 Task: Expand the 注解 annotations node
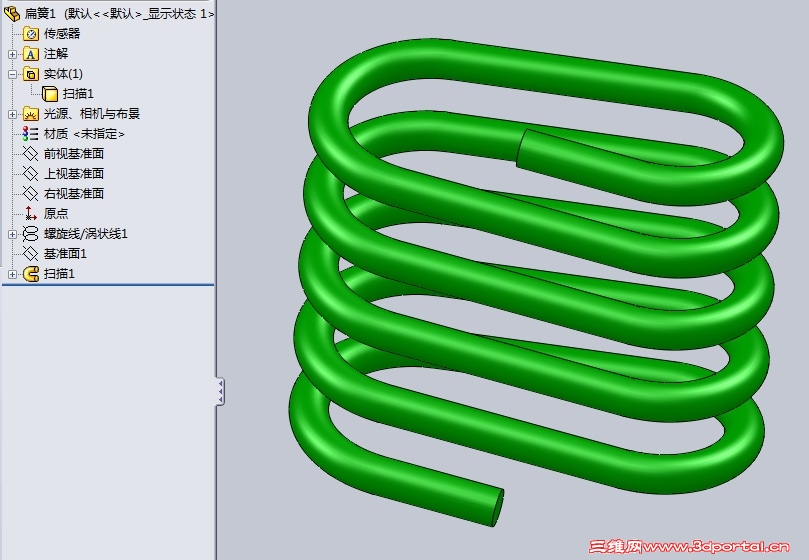(12, 54)
